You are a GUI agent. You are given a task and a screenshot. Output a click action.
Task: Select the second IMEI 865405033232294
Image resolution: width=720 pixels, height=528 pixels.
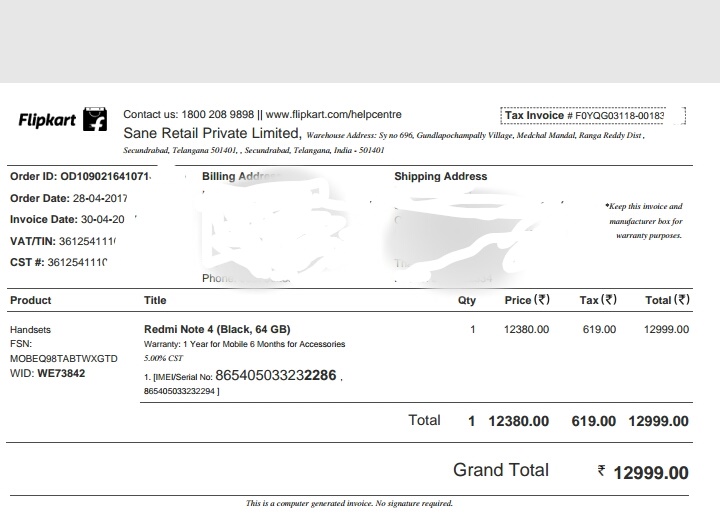(x=179, y=391)
